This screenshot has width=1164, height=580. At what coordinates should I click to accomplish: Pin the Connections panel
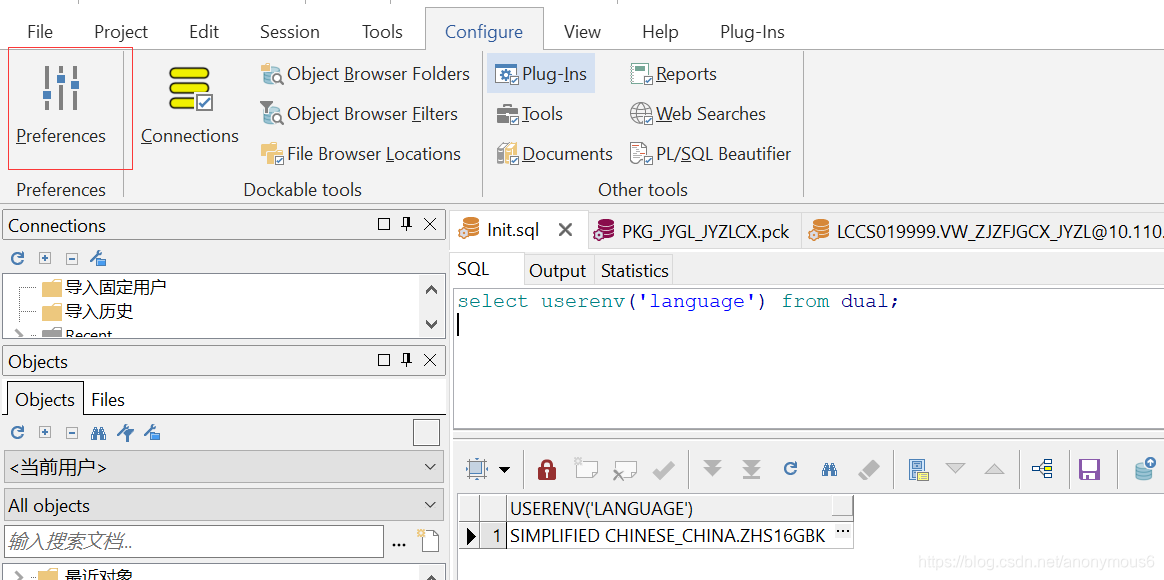(x=406, y=224)
